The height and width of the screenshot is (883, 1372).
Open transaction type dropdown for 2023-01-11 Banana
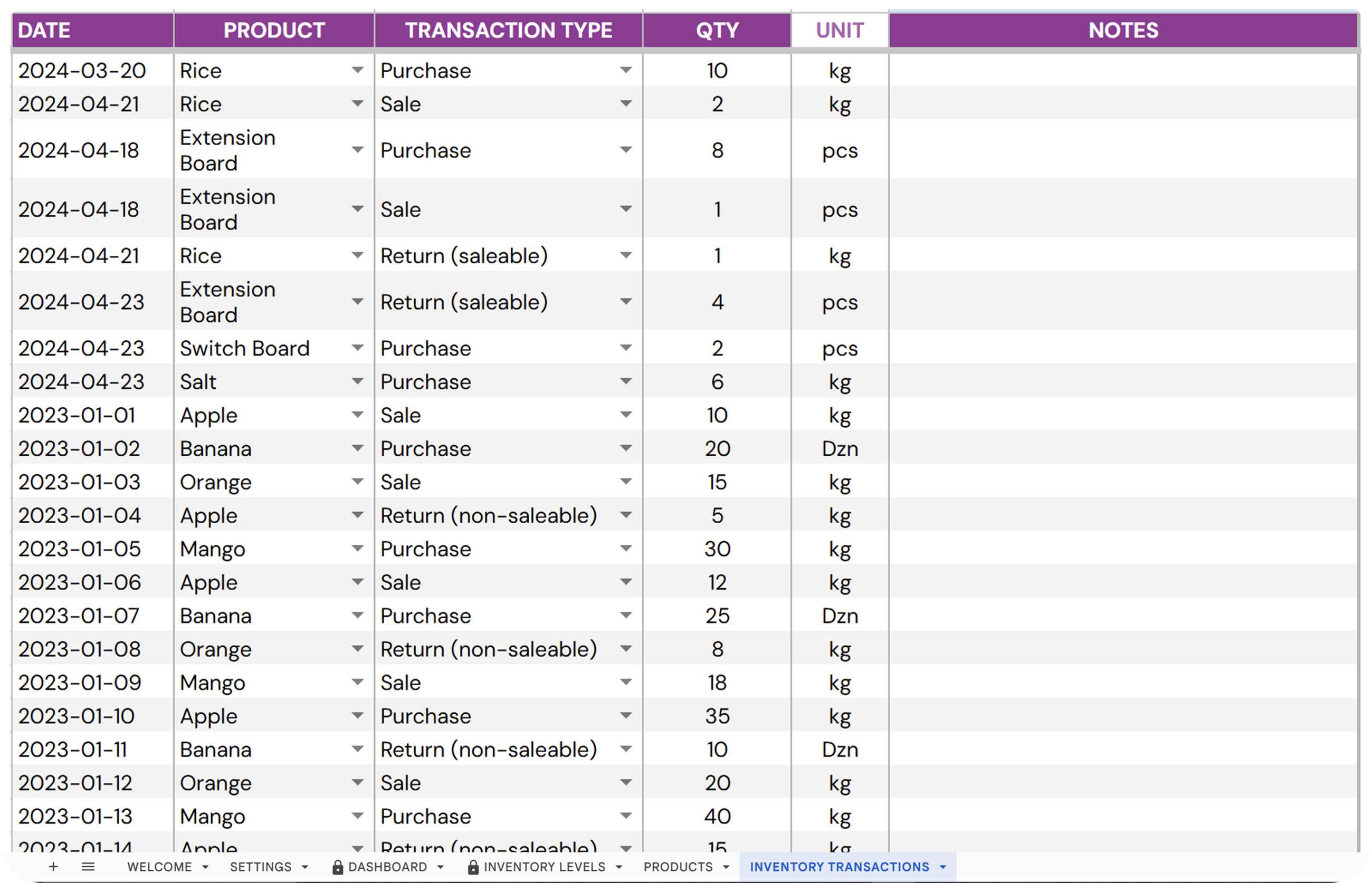click(x=626, y=749)
